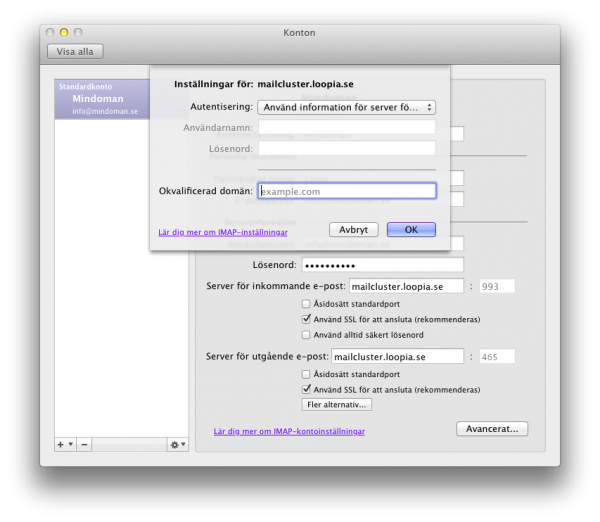600x522 pixels.
Task: Open the Avancerat settings
Action: coord(492,429)
